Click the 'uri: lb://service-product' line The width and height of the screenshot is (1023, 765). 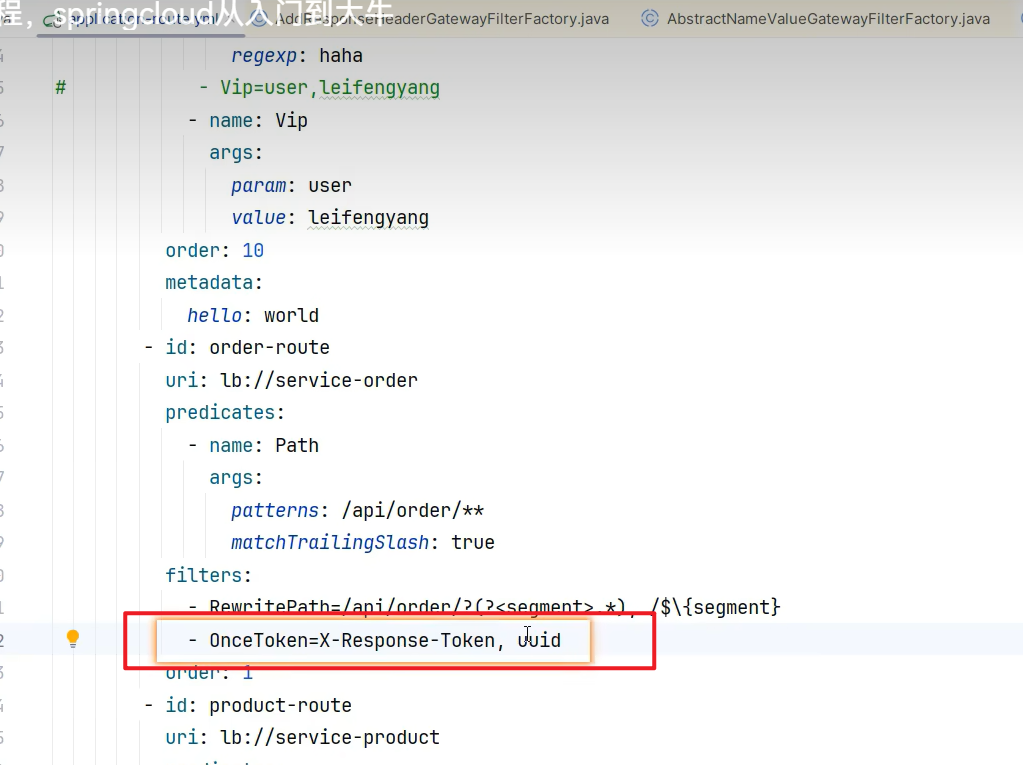(x=303, y=737)
